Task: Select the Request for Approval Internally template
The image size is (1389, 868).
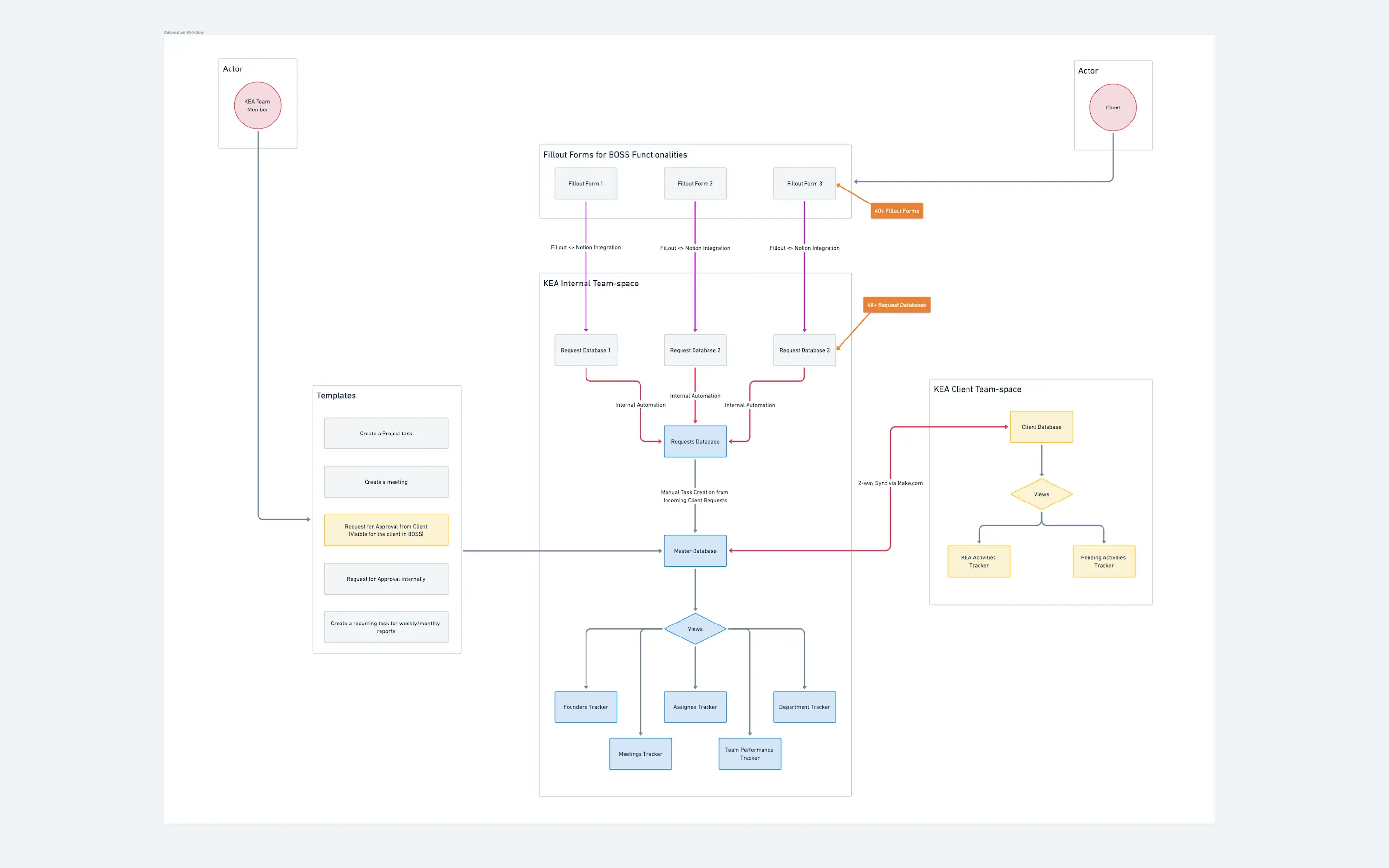Action: click(x=386, y=579)
